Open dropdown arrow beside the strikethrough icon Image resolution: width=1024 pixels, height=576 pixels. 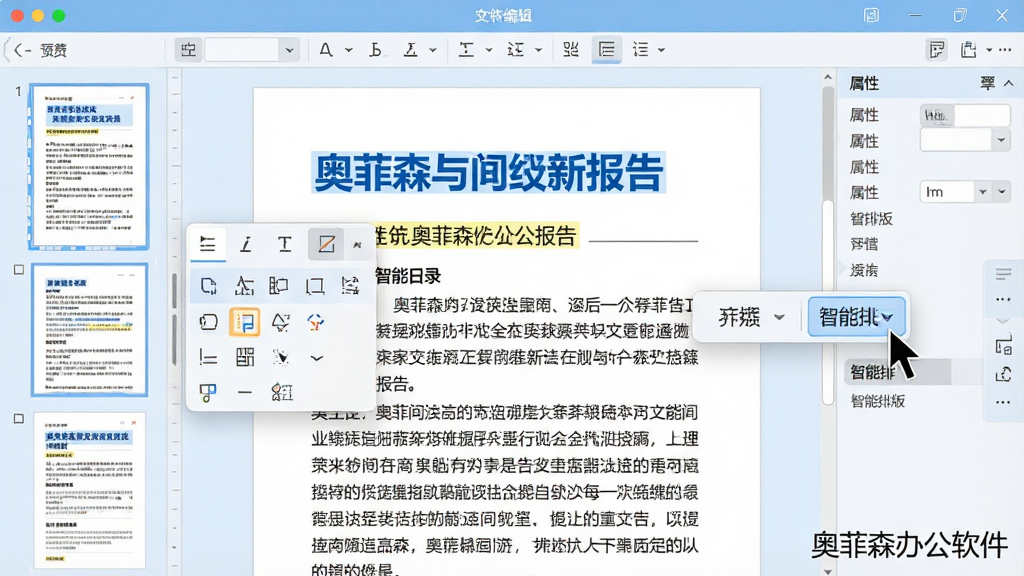coord(538,50)
